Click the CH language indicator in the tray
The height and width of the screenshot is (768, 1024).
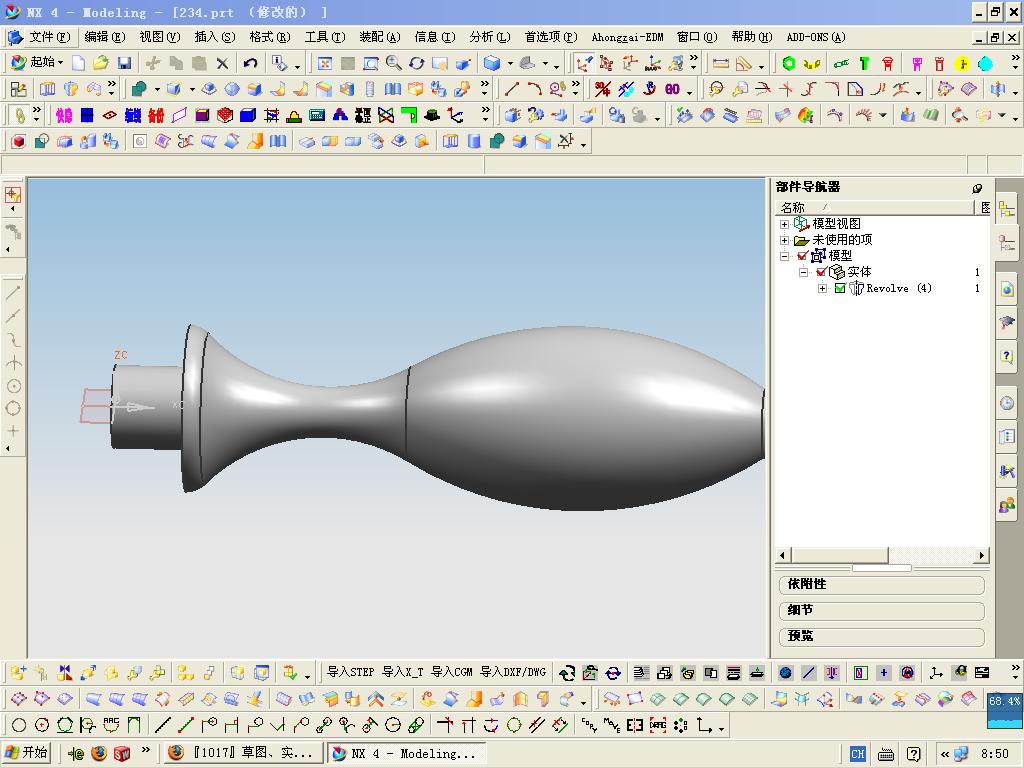pyautogui.click(x=857, y=754)
